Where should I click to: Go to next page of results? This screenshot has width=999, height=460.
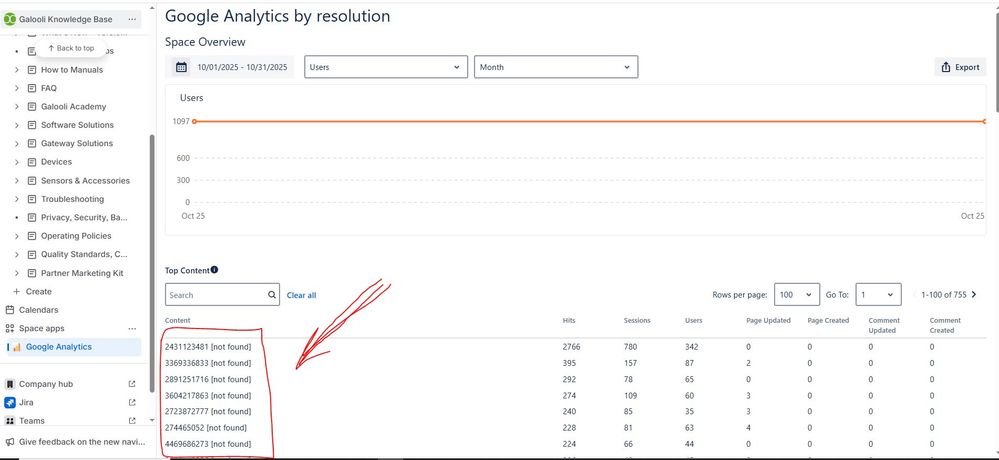[x=974, y=294]
